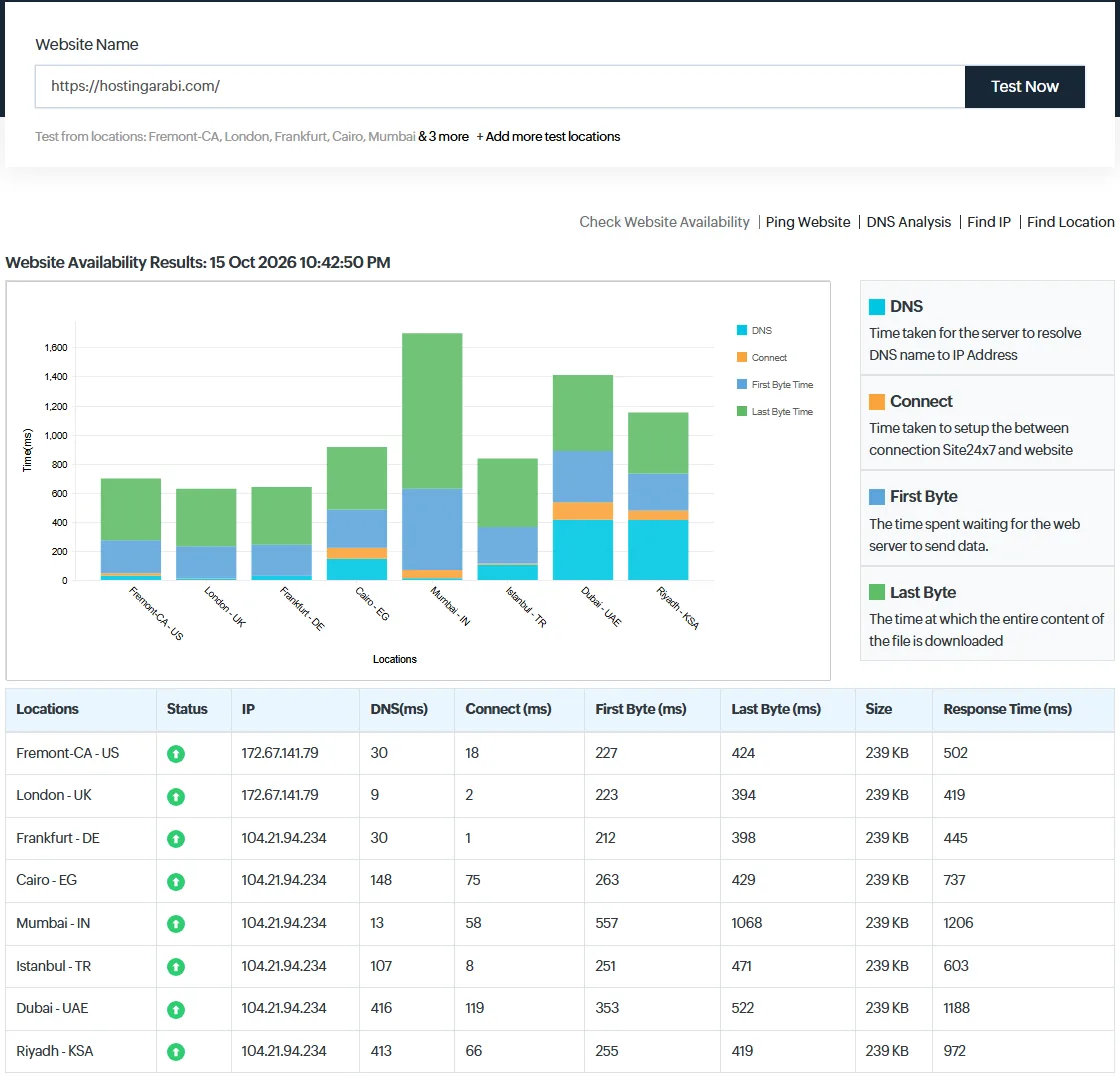Toggle the DNS series in chart legend
The height and width of the screenshot is (1077, 1120).
[x=754, y=331]
